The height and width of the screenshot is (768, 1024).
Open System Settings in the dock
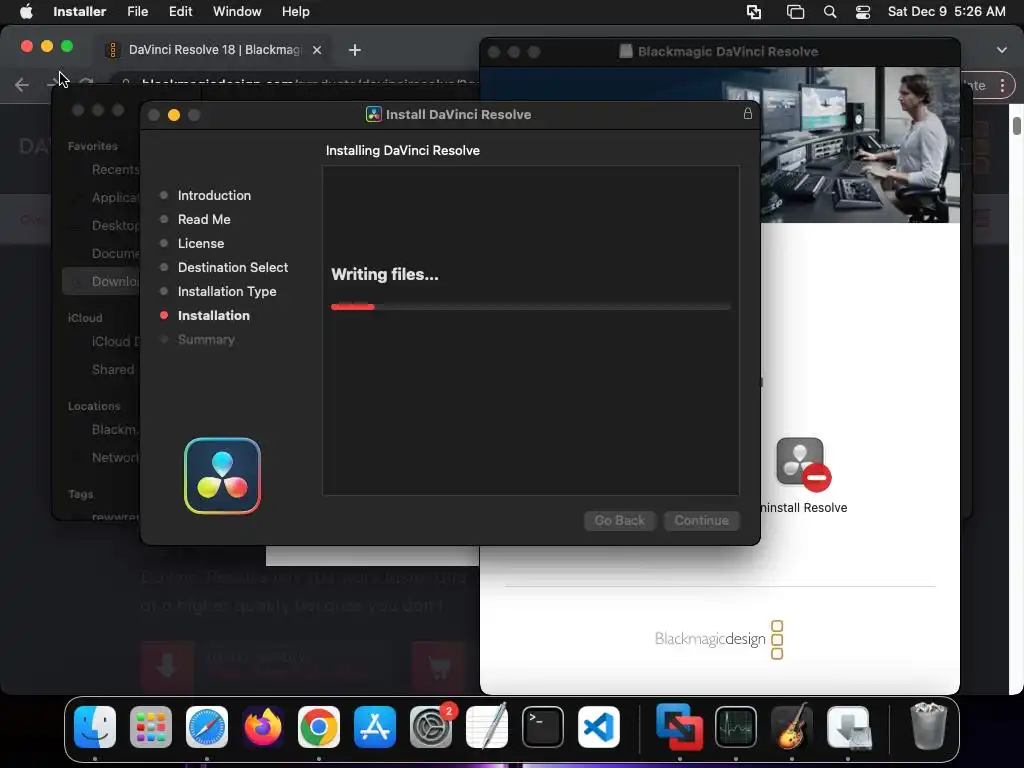(431, 727)
